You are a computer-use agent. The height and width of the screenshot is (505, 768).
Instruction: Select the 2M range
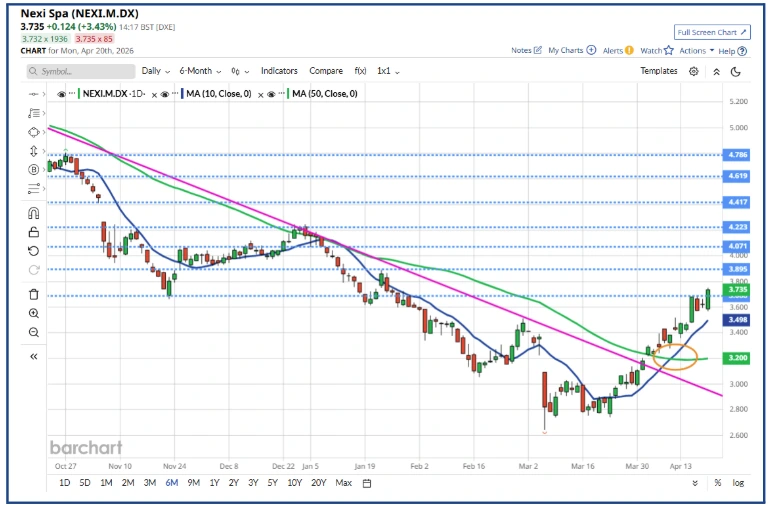[128, 483]
